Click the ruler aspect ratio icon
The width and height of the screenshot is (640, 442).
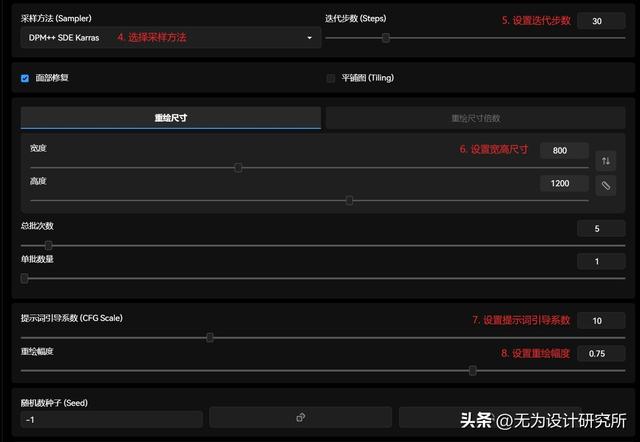tap(606, 186)
